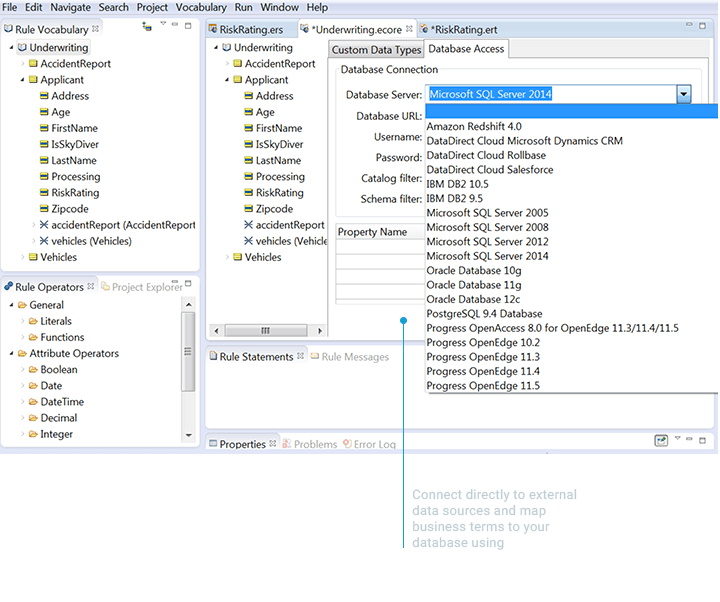Open the Vocabulary menu
The width and height of the screenshot is (720, 602).
tap(201, 7)
